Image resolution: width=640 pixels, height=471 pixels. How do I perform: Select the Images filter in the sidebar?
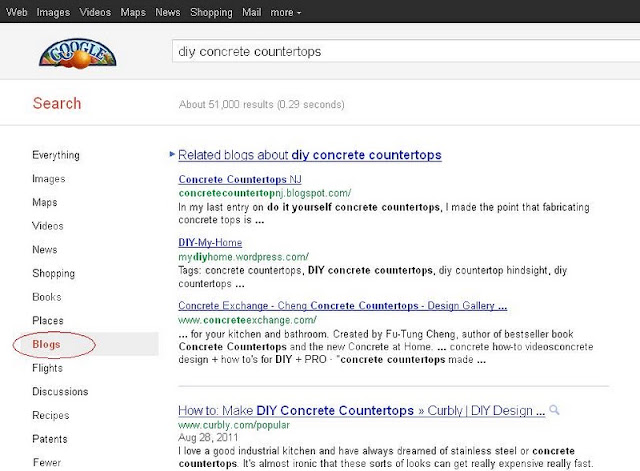click(x=49, y=179)
